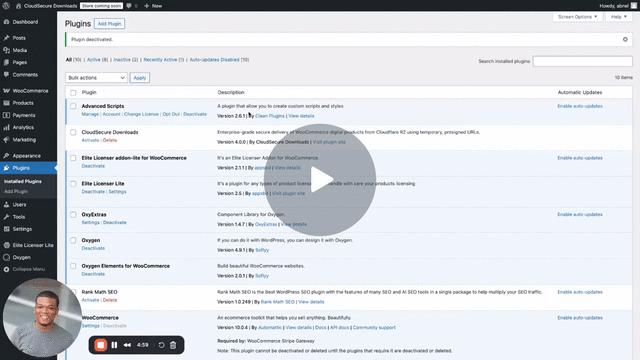Toggle the select-all plugins checkbox

[73, 93]
